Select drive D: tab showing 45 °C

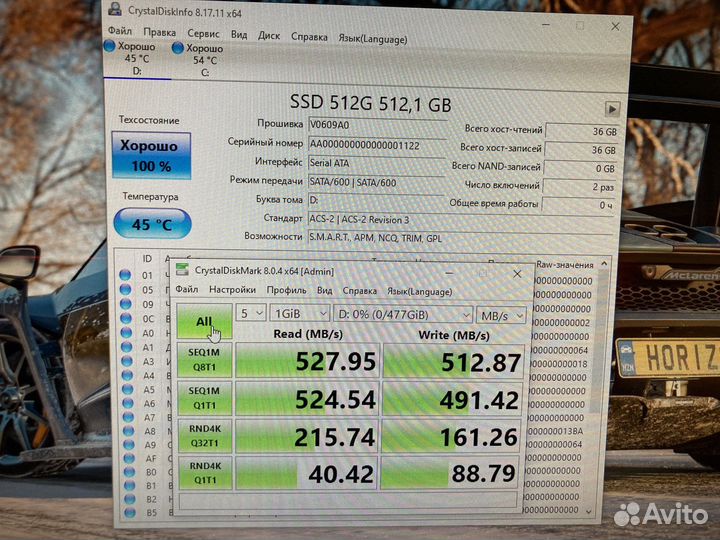tap(137, 59)
